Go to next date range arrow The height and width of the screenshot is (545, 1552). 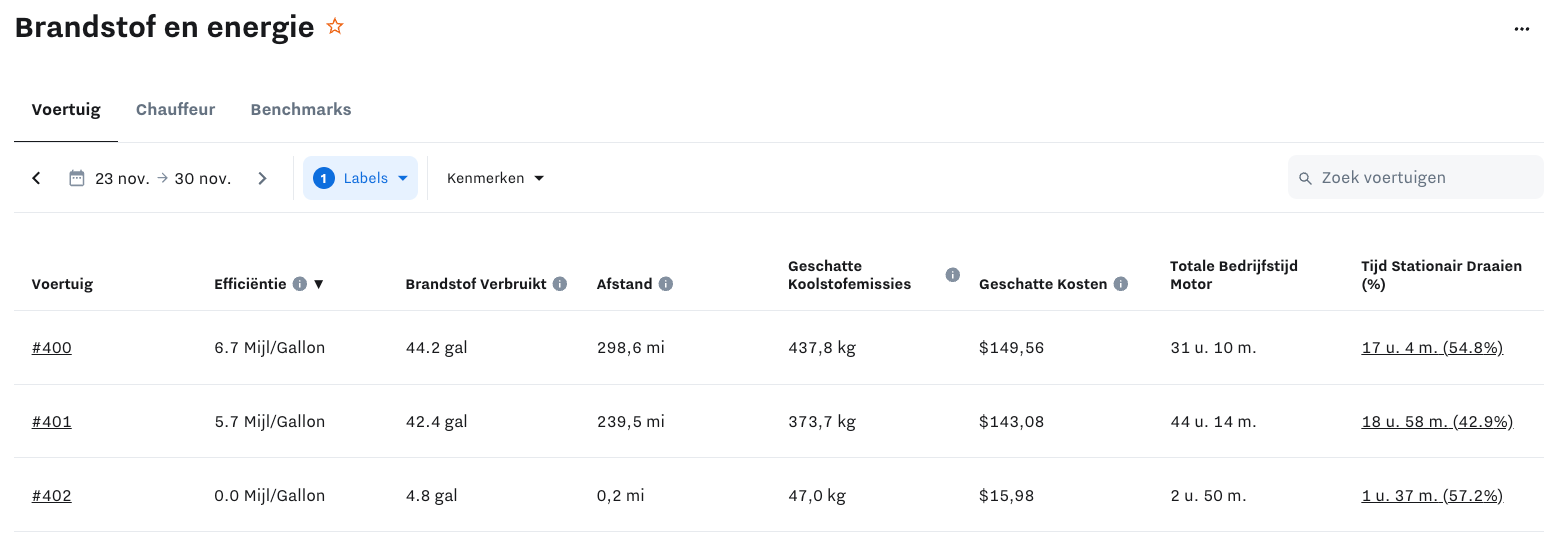click(x=263, y=178)
